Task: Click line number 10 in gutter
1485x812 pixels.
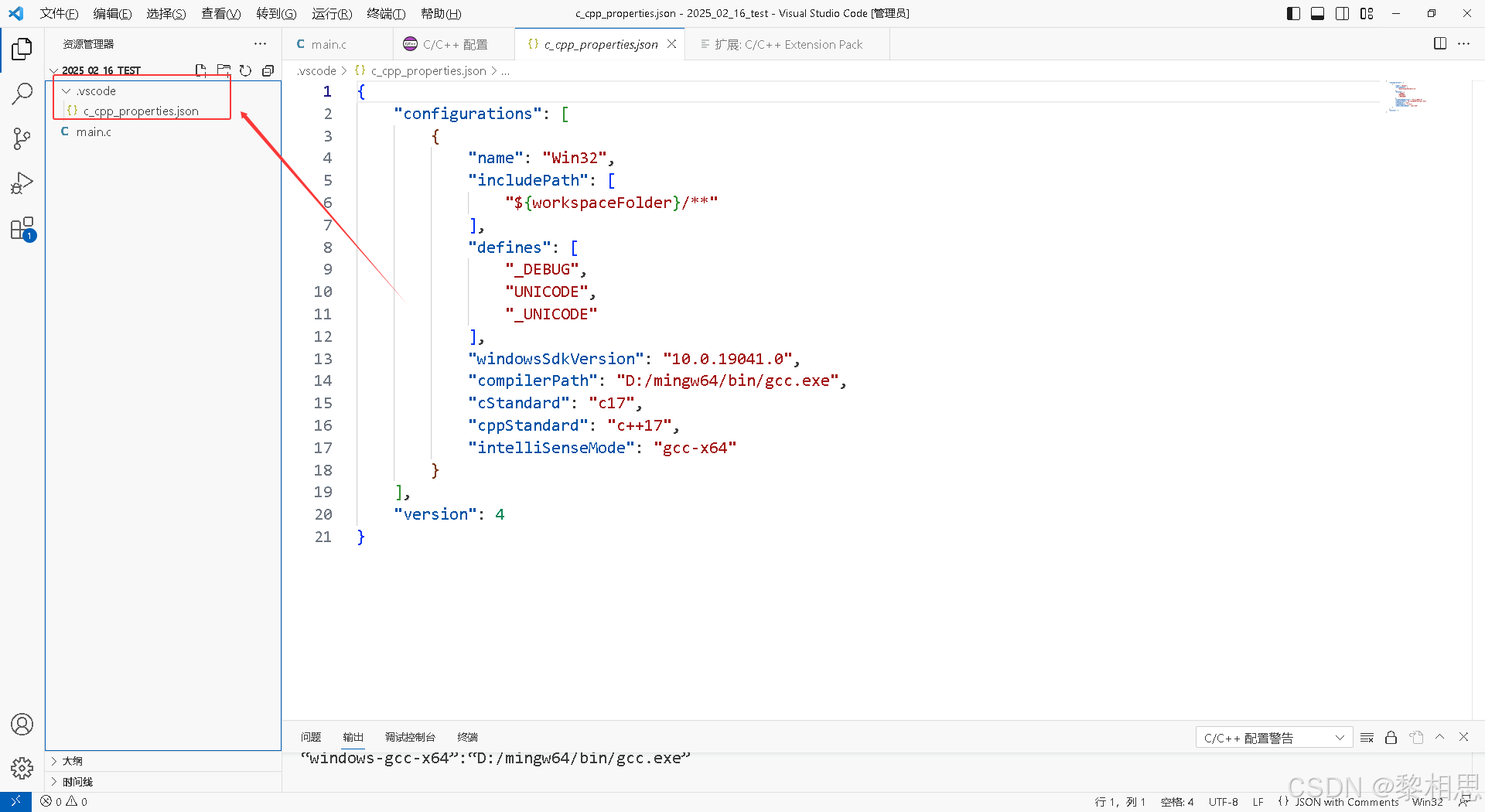Action: [x=323, y=292]
